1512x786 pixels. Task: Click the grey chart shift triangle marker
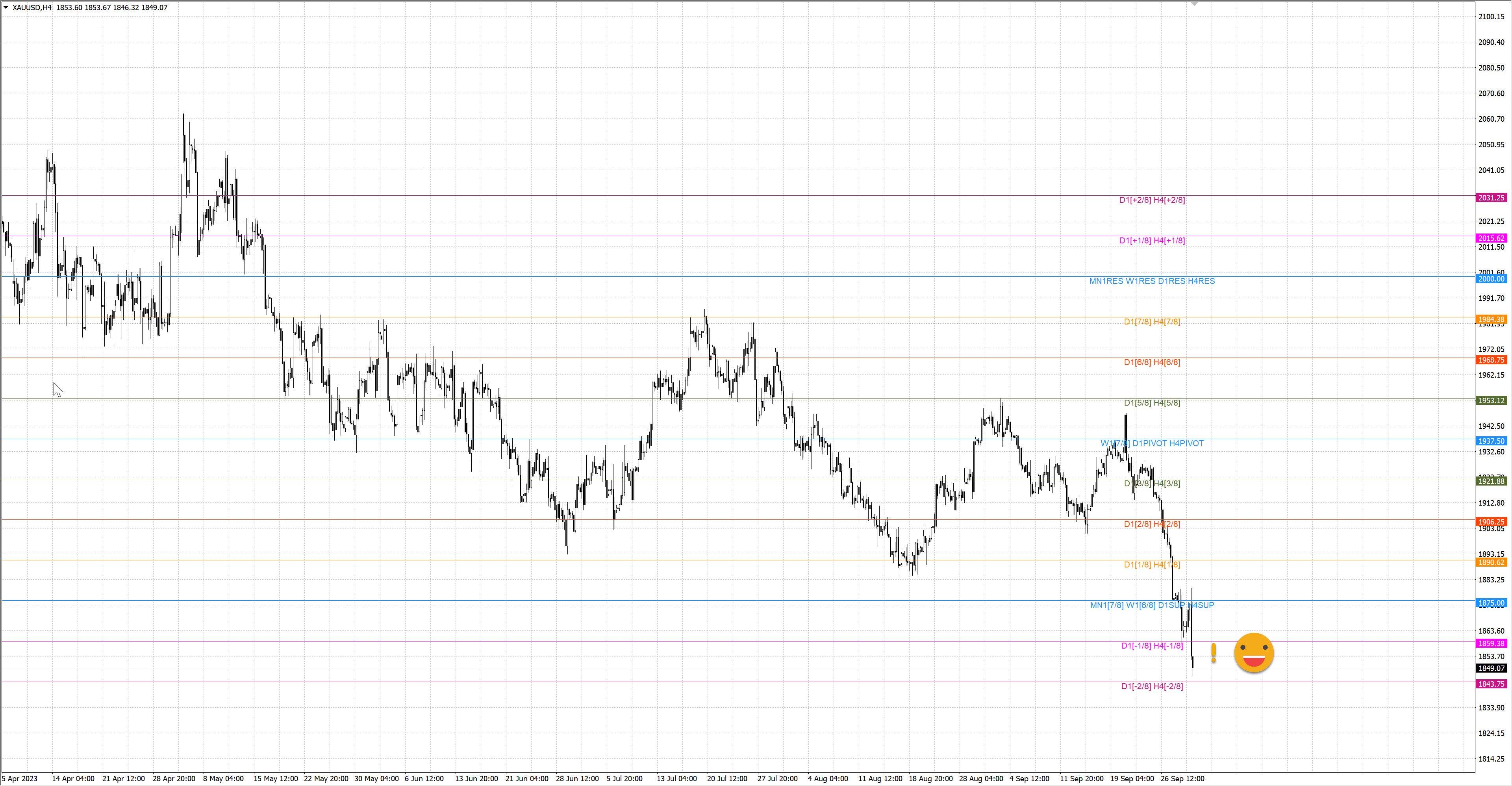click(1194, 4)
